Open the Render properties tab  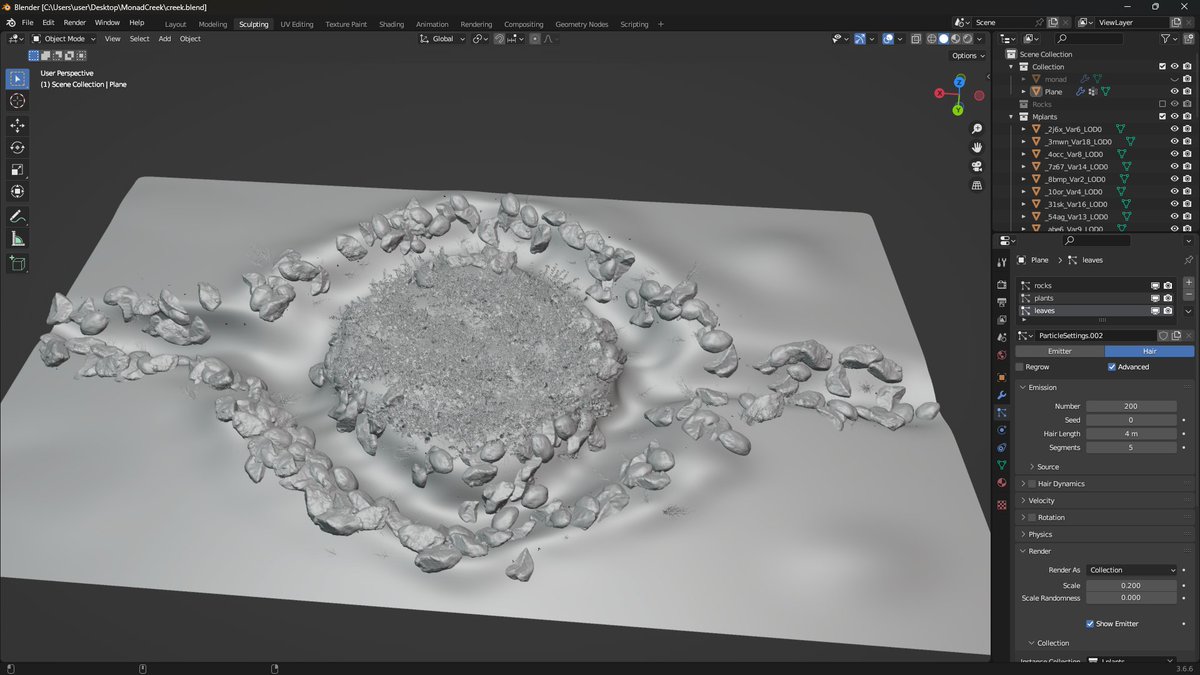point(1002,285)
